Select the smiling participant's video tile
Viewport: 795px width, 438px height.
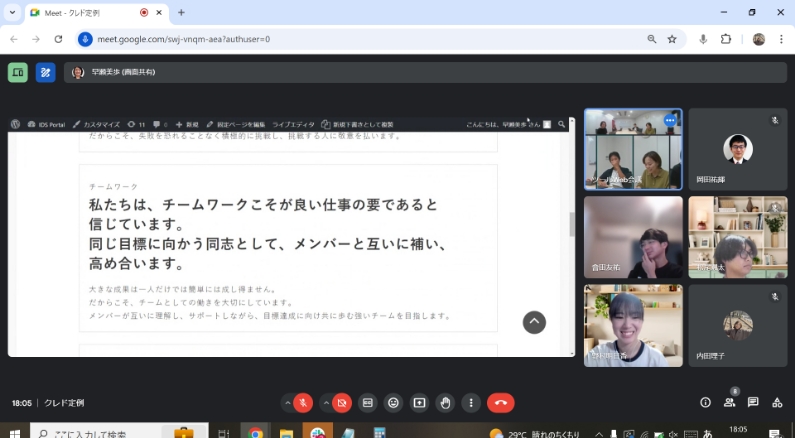[x=633, y=325]
